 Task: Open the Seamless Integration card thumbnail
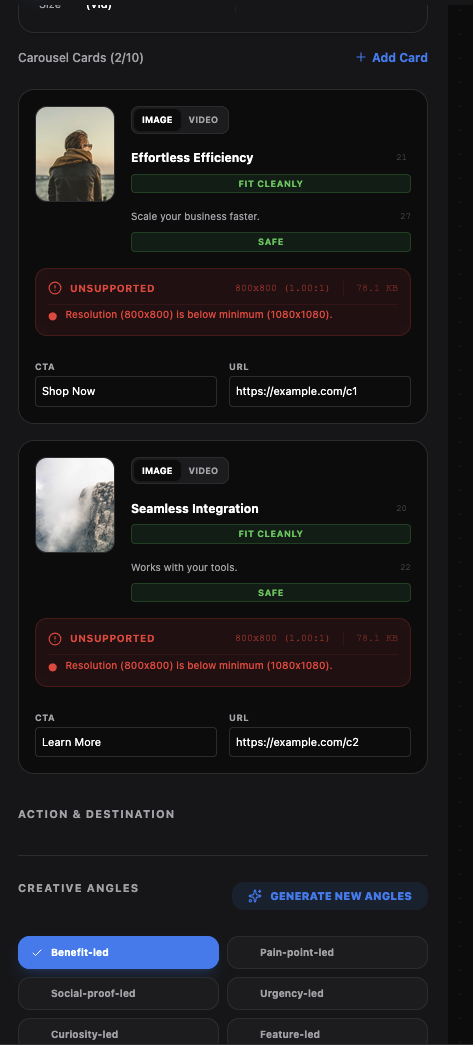pos(75,505)
